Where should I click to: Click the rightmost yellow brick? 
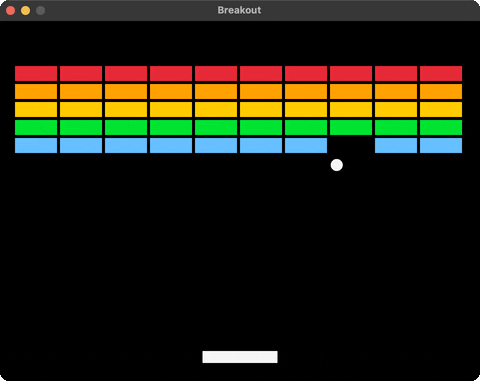441,109
